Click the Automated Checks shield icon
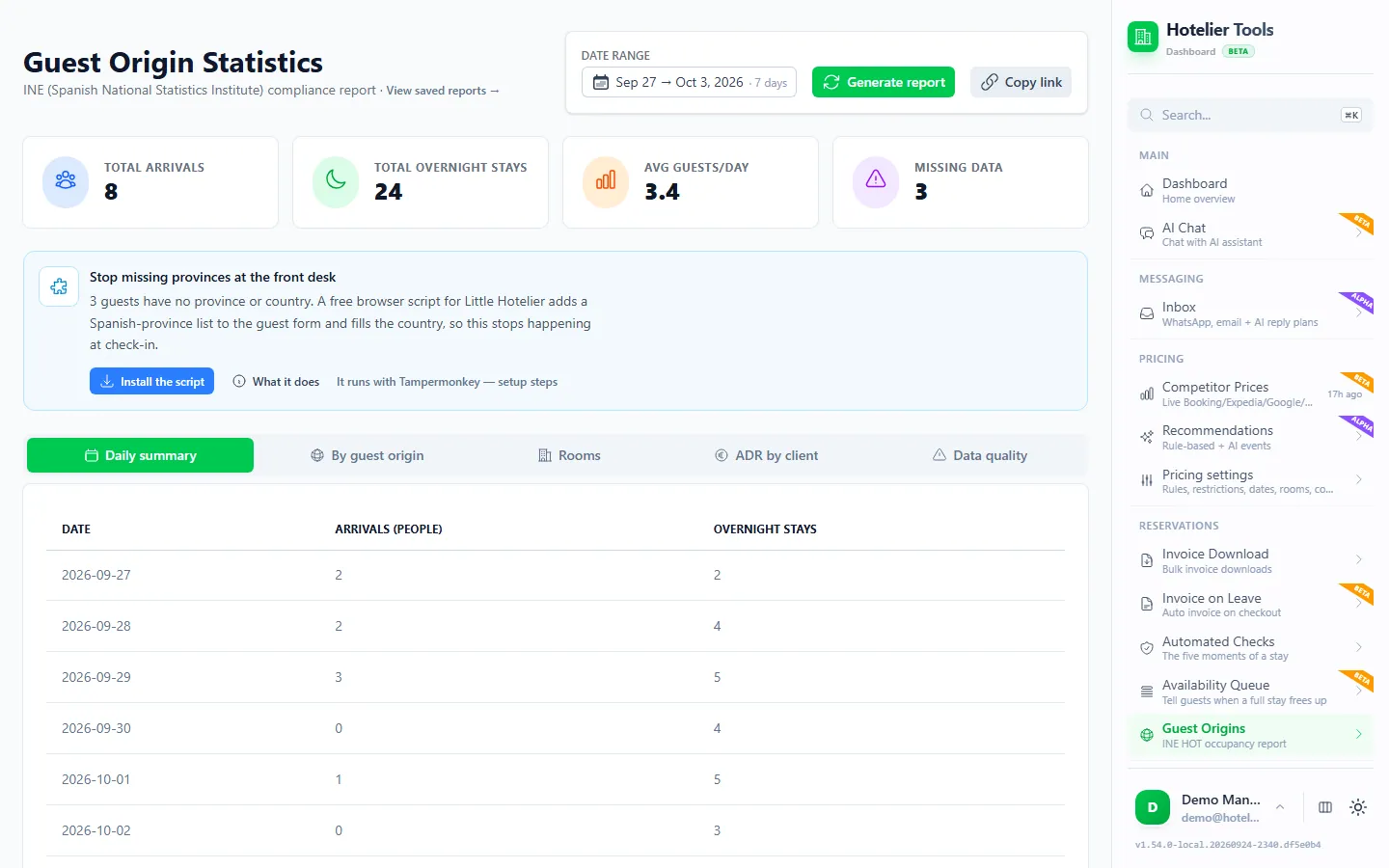Image resolution: width=1389 pixels, height=868 pixels. click(x=1147, y=648)
